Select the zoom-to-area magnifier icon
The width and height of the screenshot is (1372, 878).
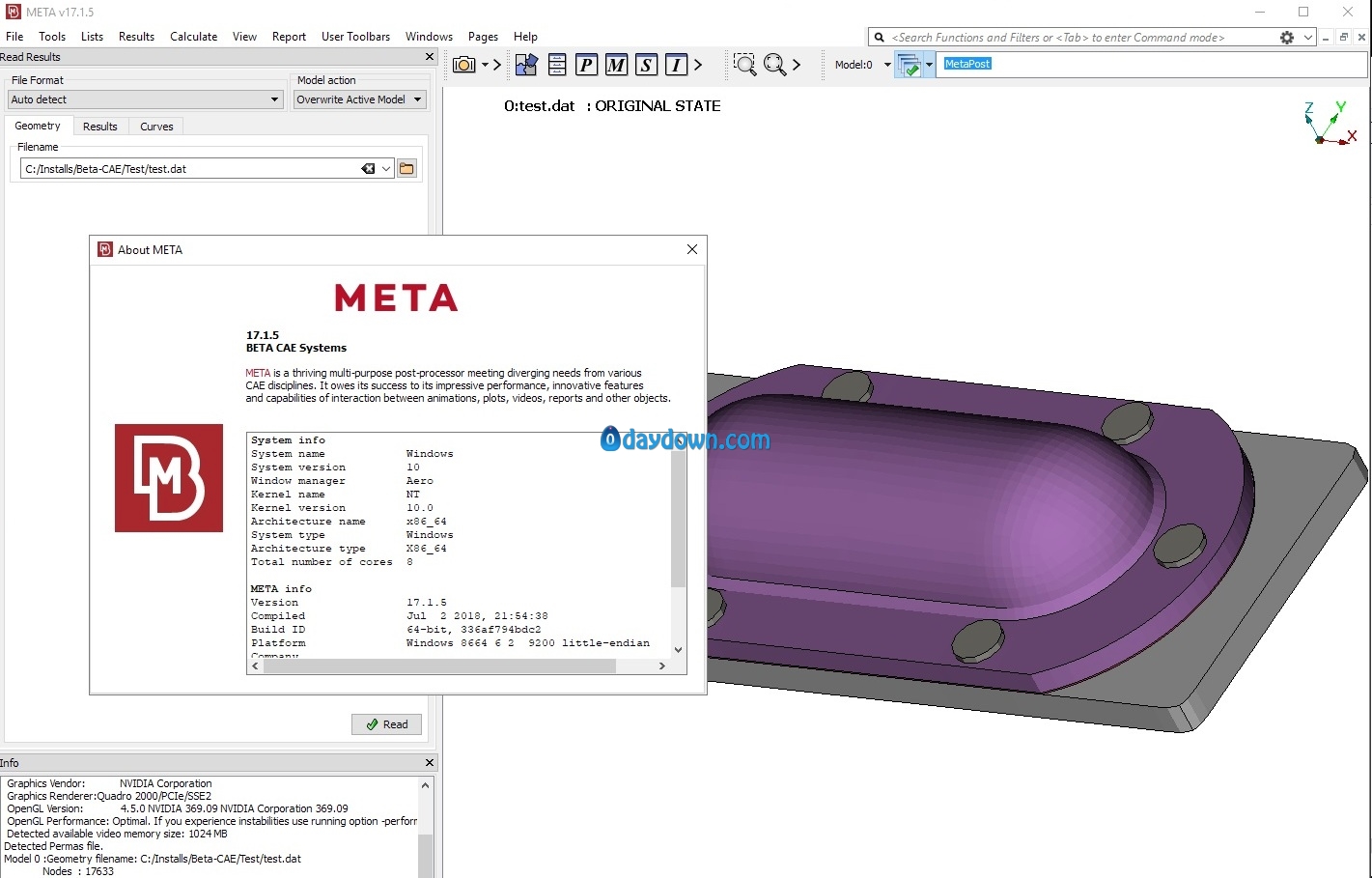tap(744, 65)
